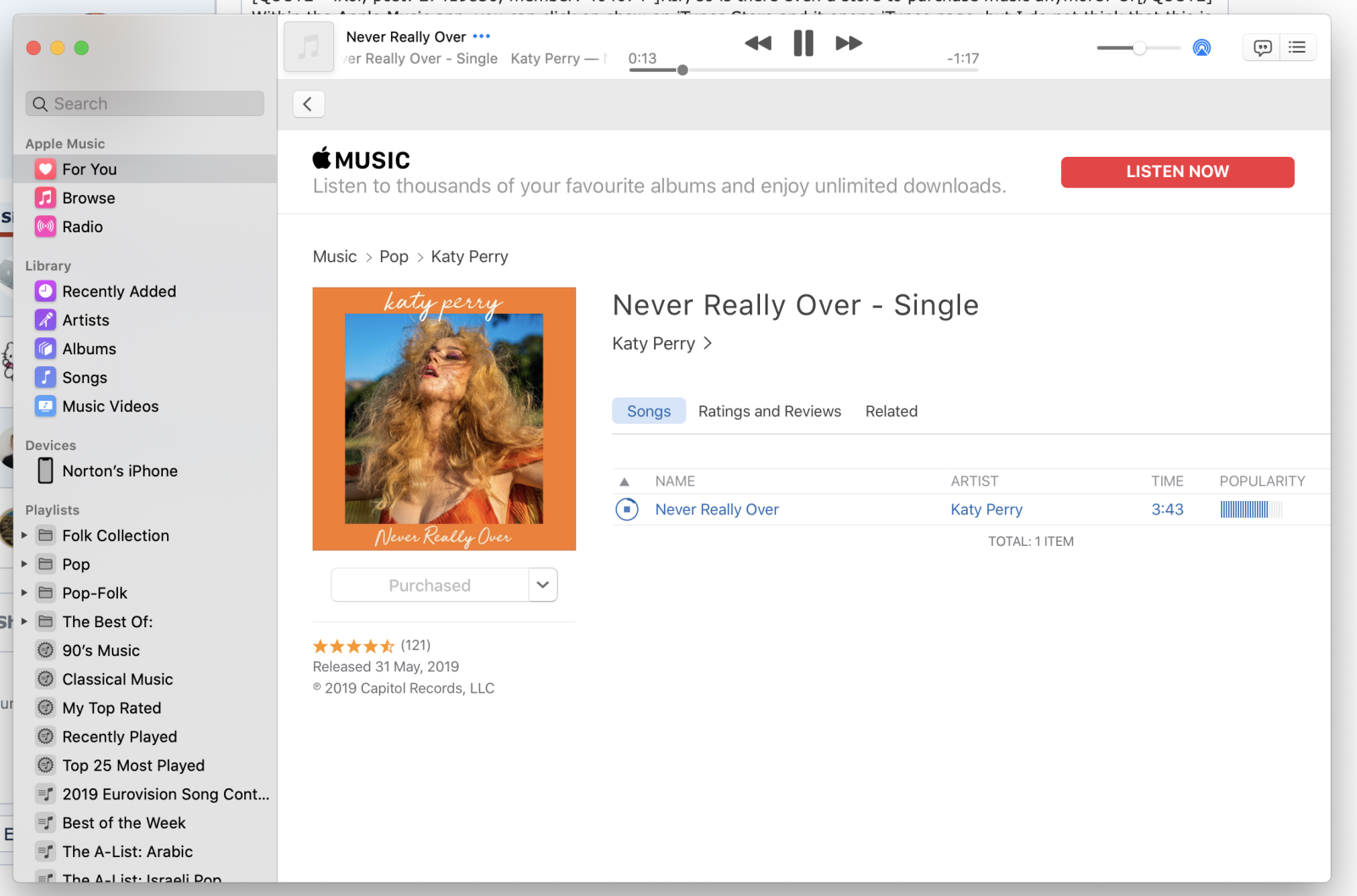Viewport: 1357px width, 896px height.
Task: Click the green maximize window button
Action: coord(81,47)
